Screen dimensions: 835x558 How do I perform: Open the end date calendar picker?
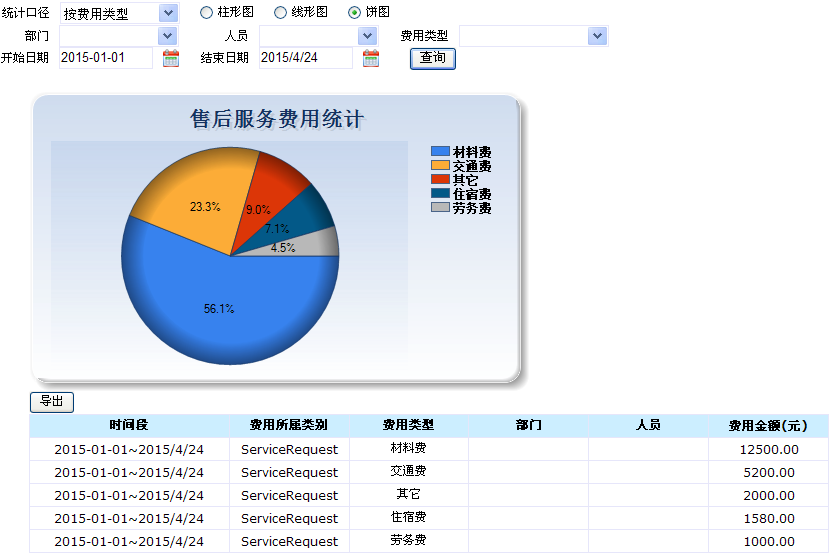(371, 58)
